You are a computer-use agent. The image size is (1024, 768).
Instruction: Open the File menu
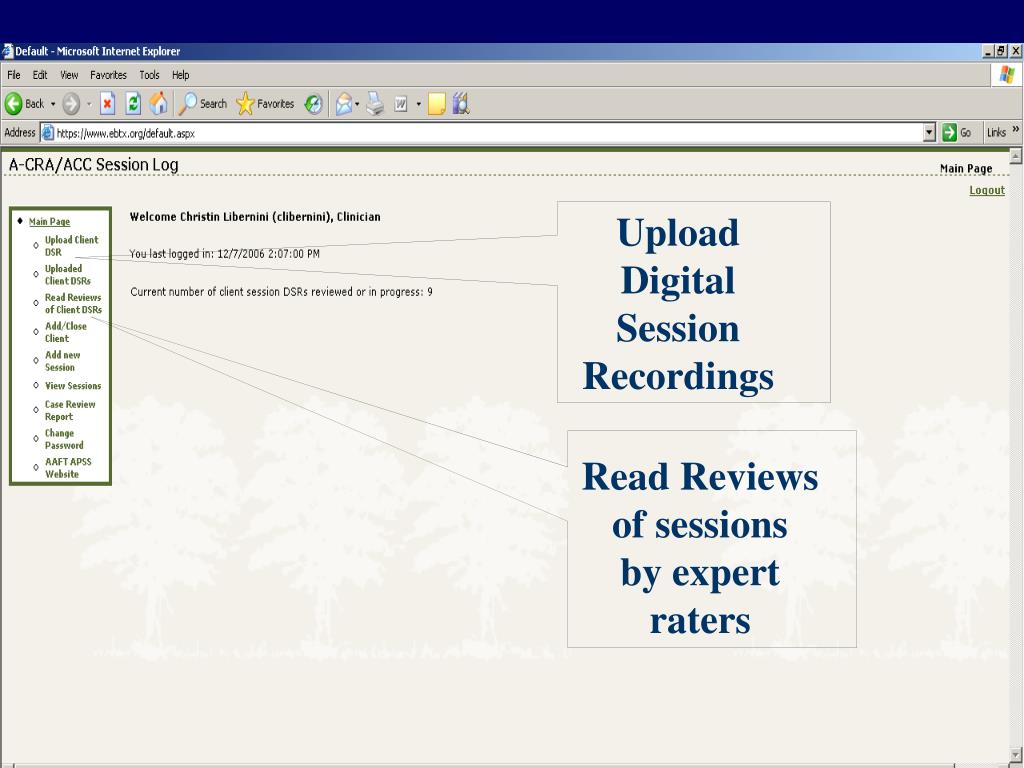14,75
